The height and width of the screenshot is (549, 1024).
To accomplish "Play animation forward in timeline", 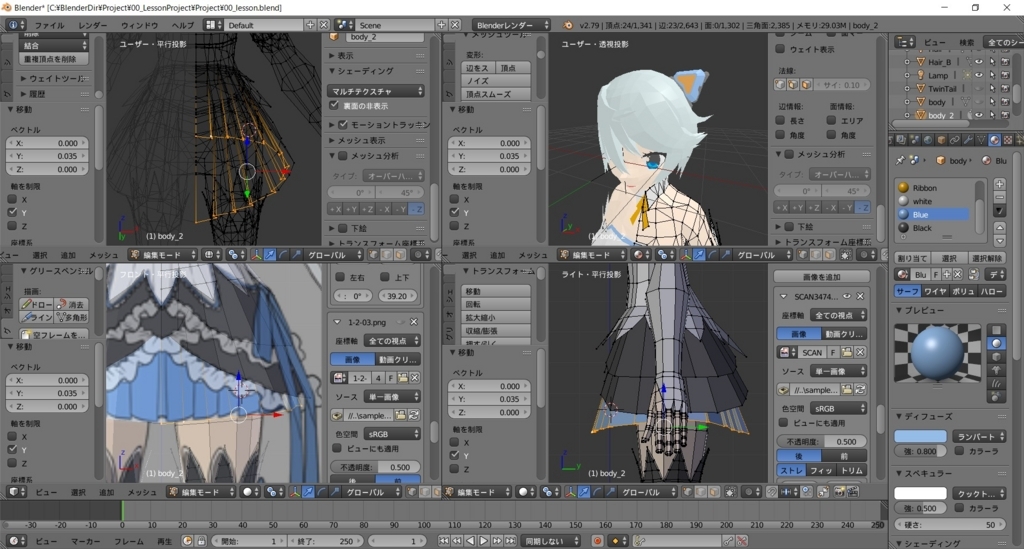I will point(483,541).
